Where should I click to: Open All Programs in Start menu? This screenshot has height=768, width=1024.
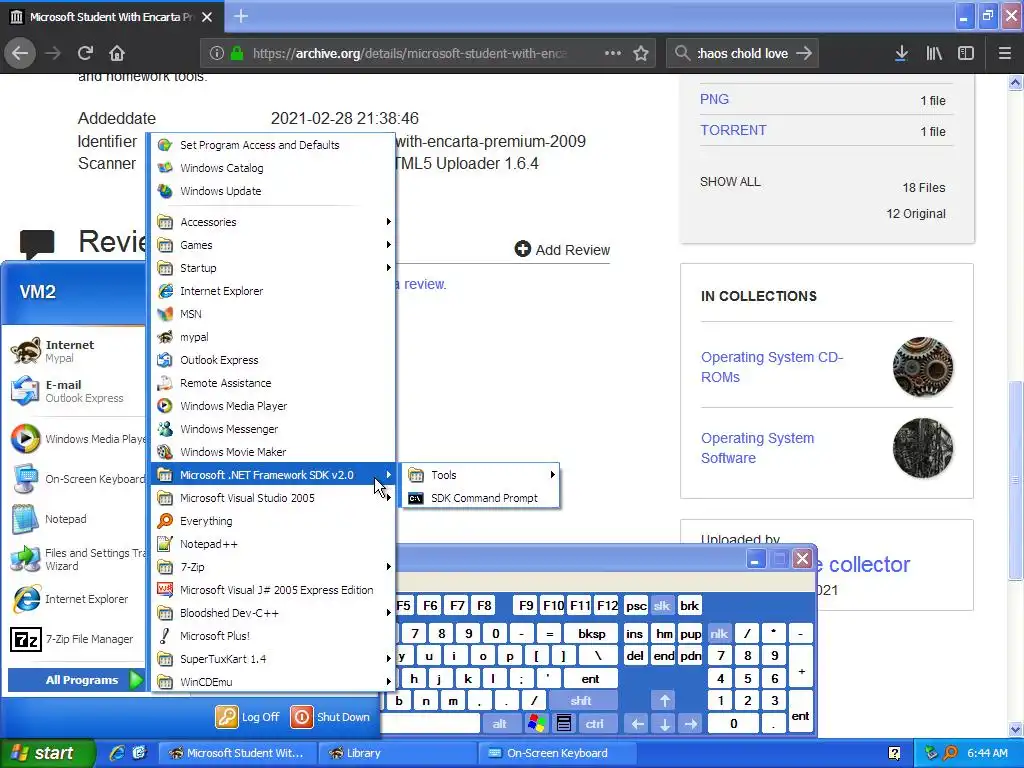click(x=76, y=680)
